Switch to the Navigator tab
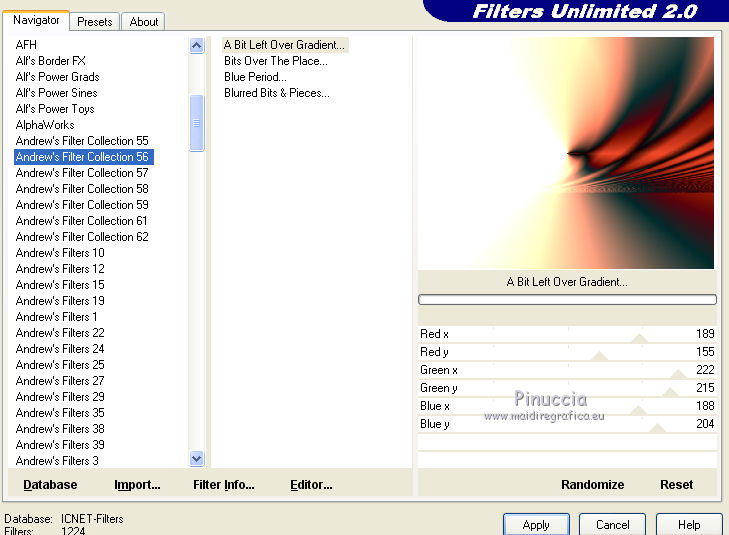 36,20
